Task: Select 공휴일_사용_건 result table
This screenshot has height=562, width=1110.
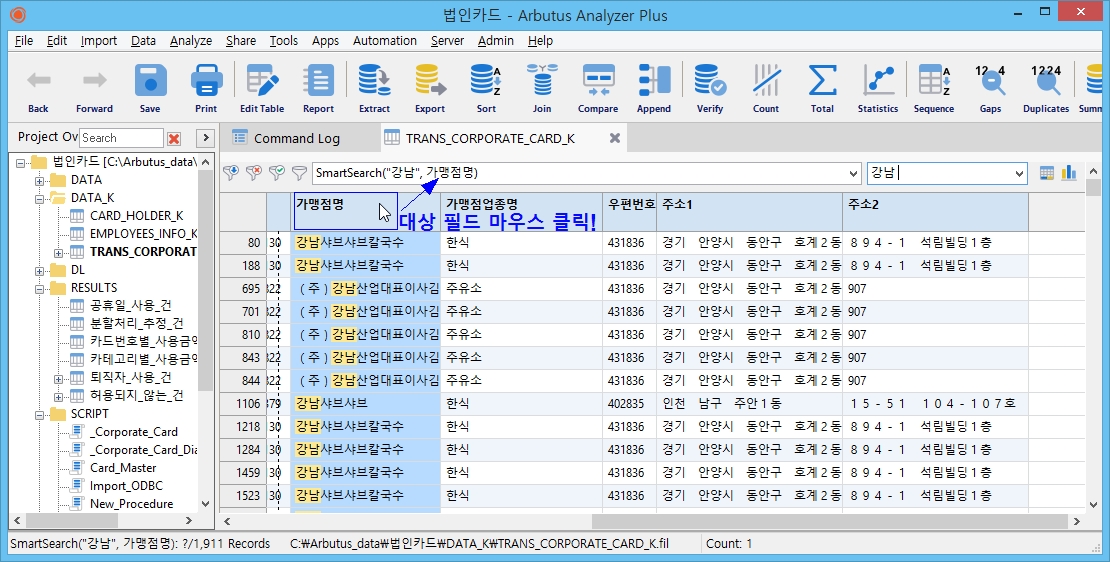Action: 131,306
